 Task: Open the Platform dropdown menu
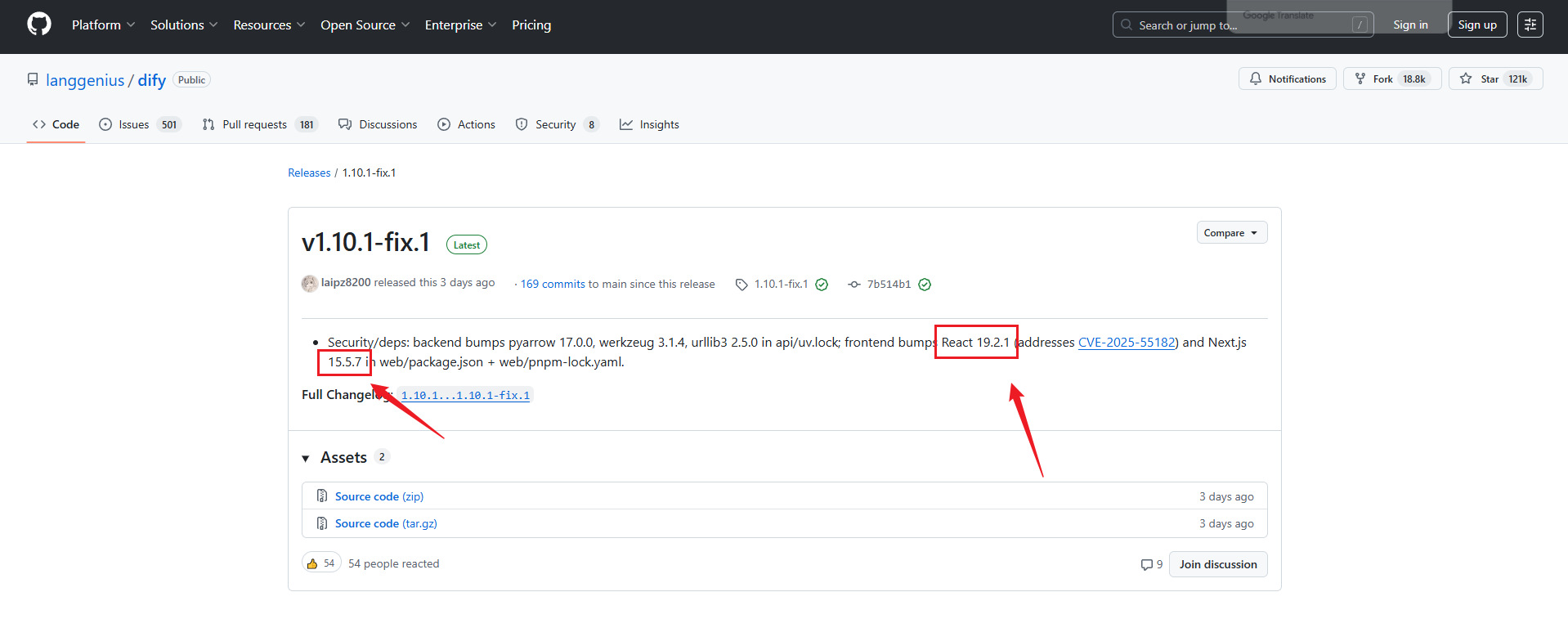pyautogui.click(x=103, y=25)
